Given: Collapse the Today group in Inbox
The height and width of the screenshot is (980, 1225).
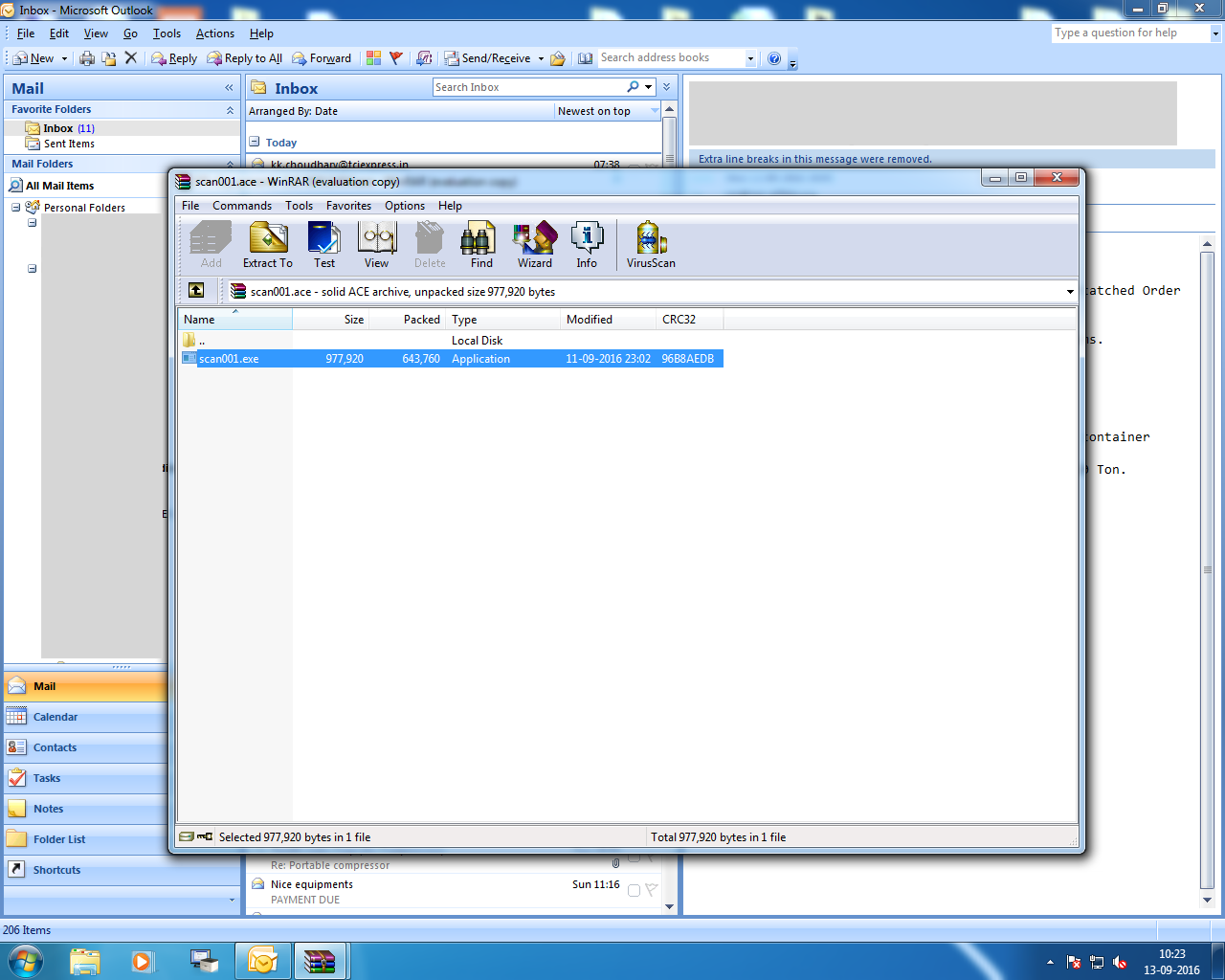Looking at the screenshot, I should [x=255, y=142].
